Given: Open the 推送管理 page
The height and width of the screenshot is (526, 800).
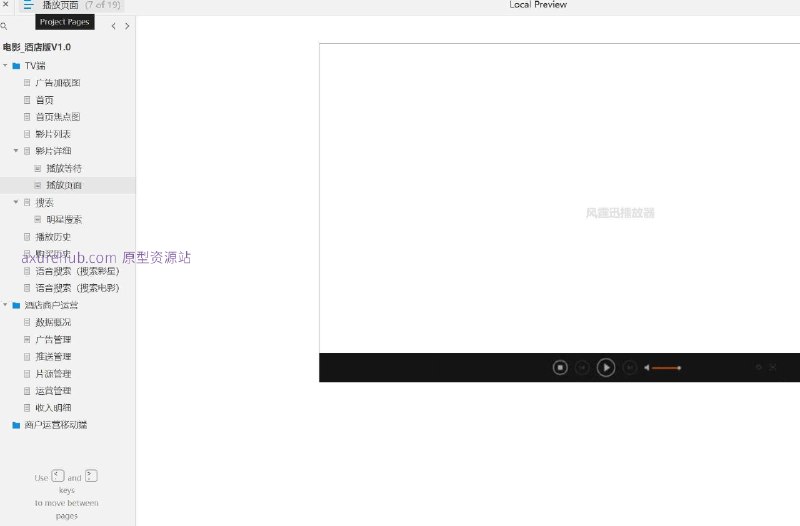Looking at the screenshot, I should coord(53,357).
